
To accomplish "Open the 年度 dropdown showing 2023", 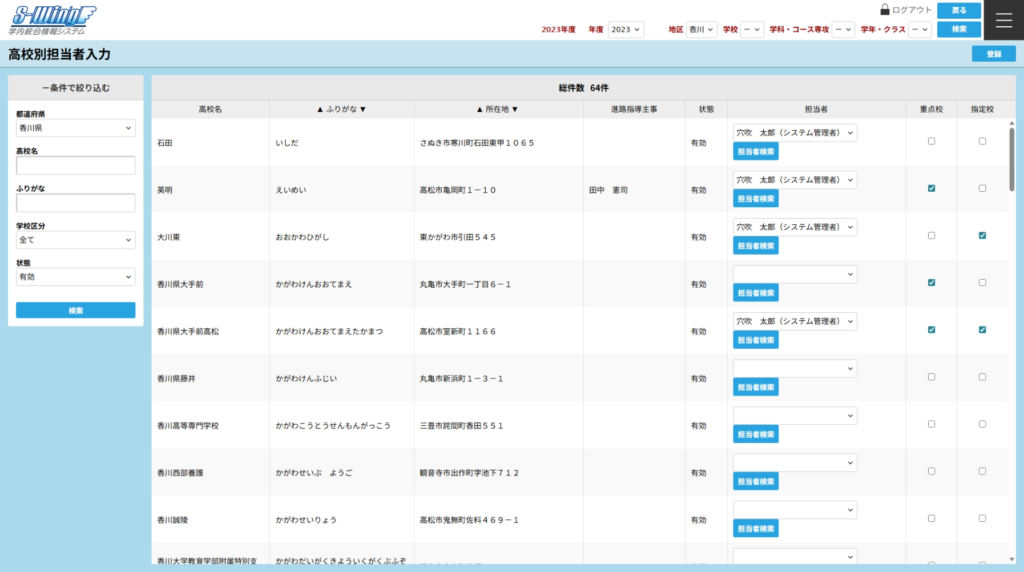I will coord(625,30).
